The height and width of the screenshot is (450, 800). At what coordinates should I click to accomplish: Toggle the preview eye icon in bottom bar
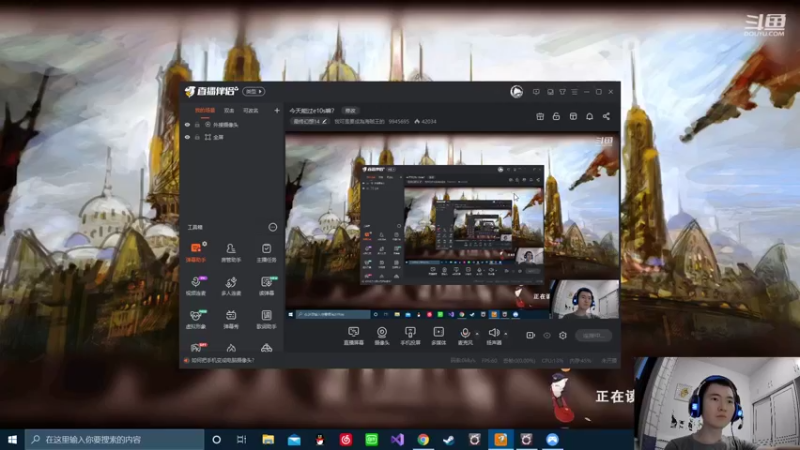[x=547, y=335]
